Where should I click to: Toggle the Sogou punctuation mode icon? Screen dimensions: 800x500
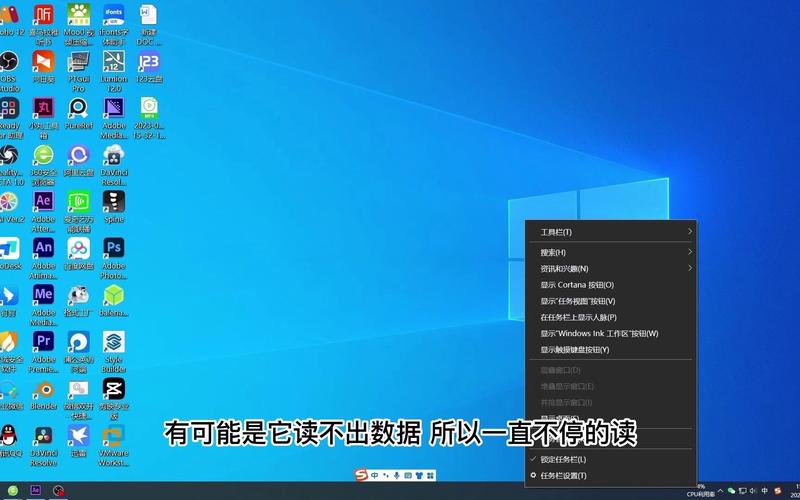point(386,476)
